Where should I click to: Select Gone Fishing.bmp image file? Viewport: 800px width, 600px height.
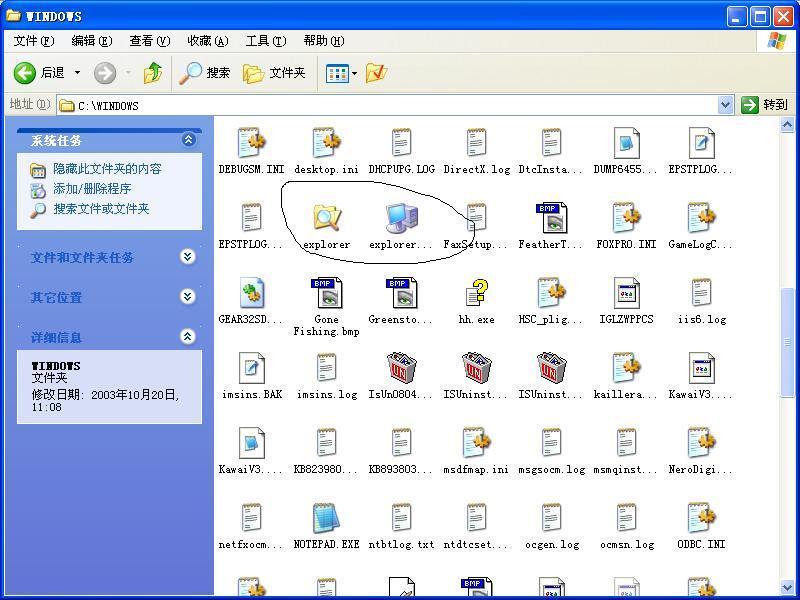(x=327, y=306)
